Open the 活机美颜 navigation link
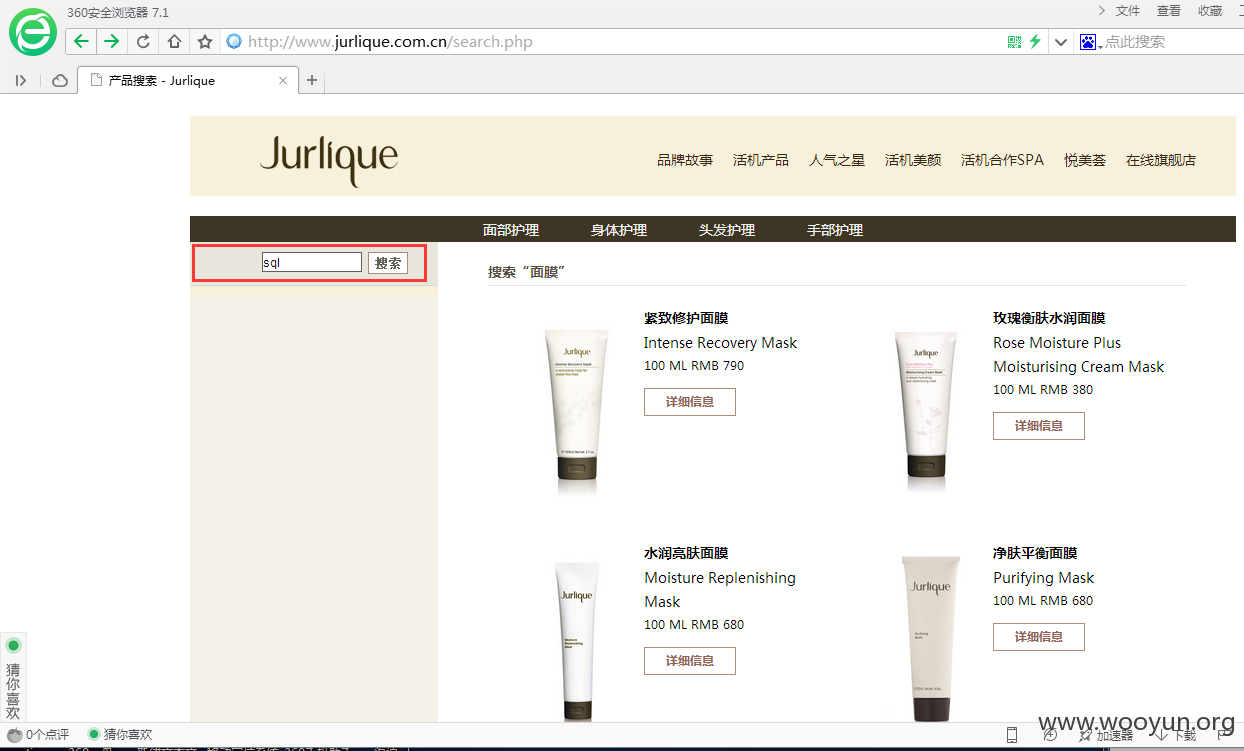The width and height of the screenshot is (1244, 751). tap(913, 160)
